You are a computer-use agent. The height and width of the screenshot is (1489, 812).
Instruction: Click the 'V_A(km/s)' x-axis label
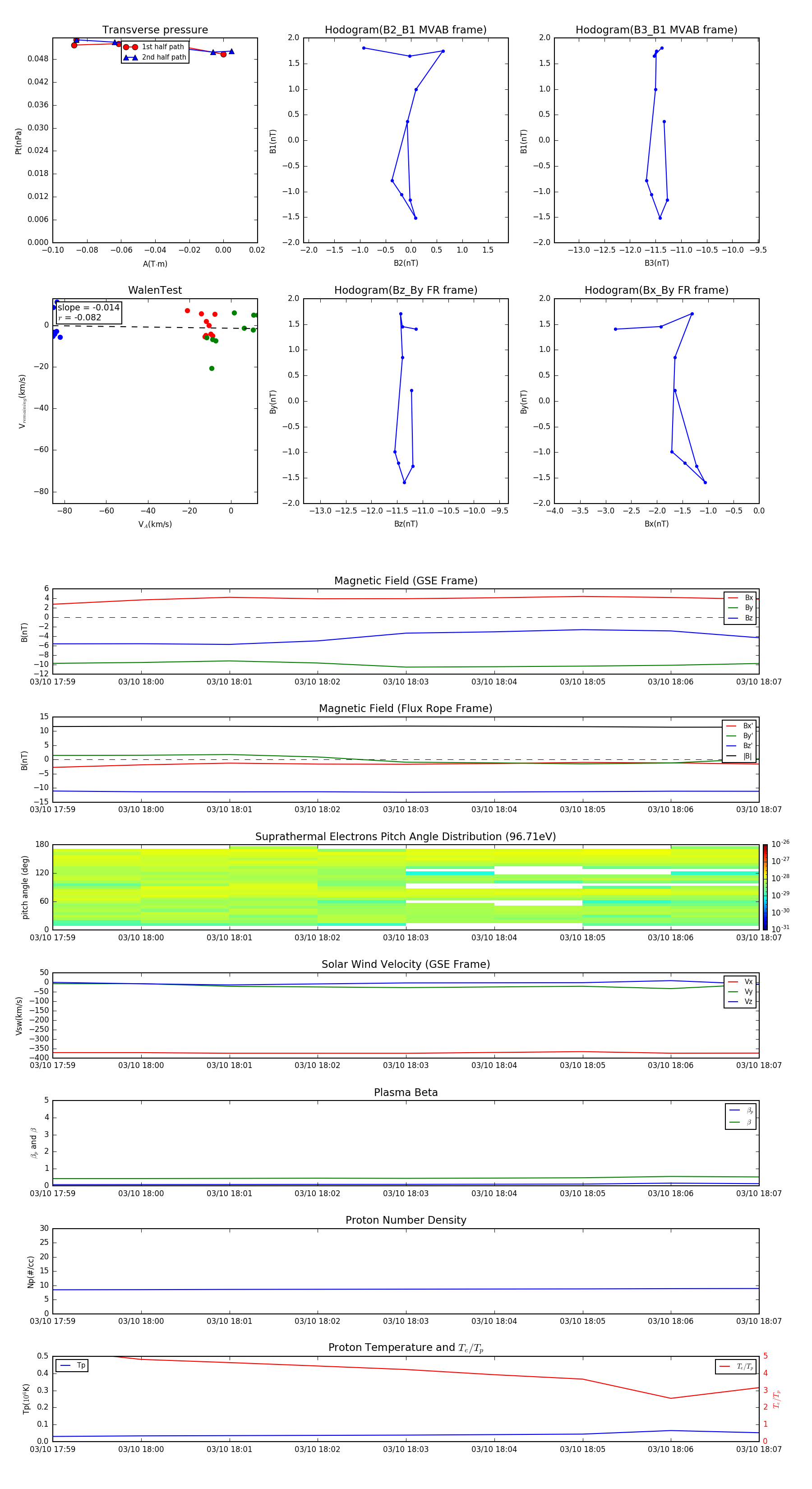pos(155,524)
